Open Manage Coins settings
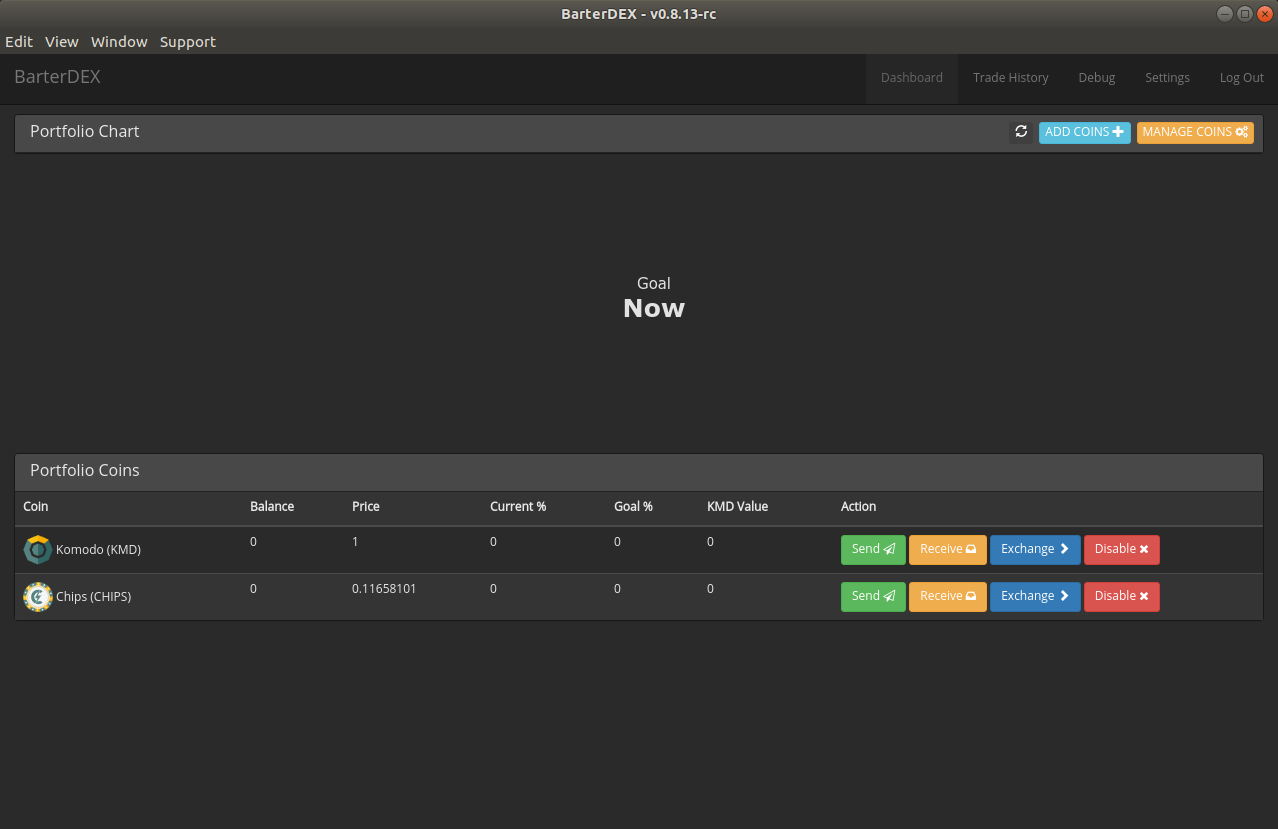This screenshot has height=829, width=1278. 1195,132
